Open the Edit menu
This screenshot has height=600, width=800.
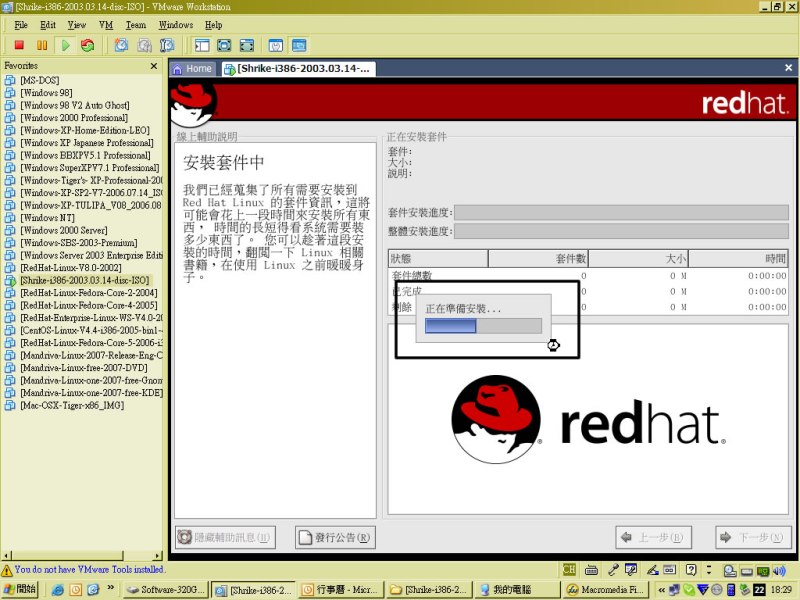[x=48, y=24]
